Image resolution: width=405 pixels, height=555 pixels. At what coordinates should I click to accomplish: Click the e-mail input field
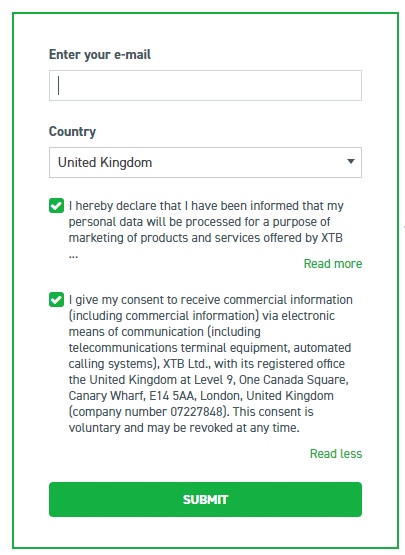pyautogui.click(x=205, y=85)
